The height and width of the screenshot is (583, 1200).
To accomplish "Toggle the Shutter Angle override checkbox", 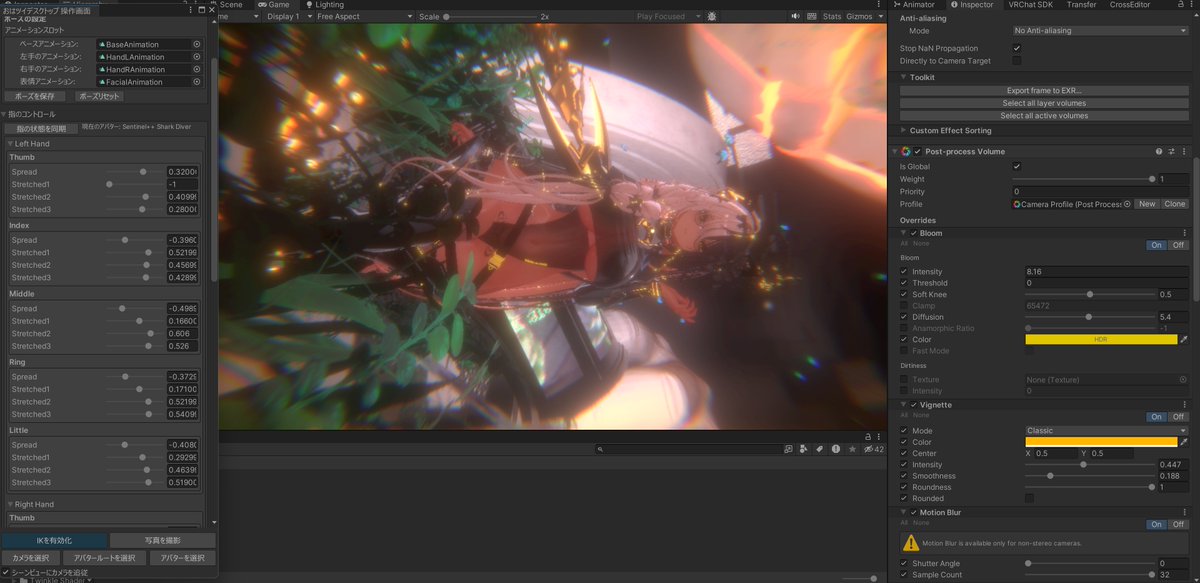I will pos(905,563).
